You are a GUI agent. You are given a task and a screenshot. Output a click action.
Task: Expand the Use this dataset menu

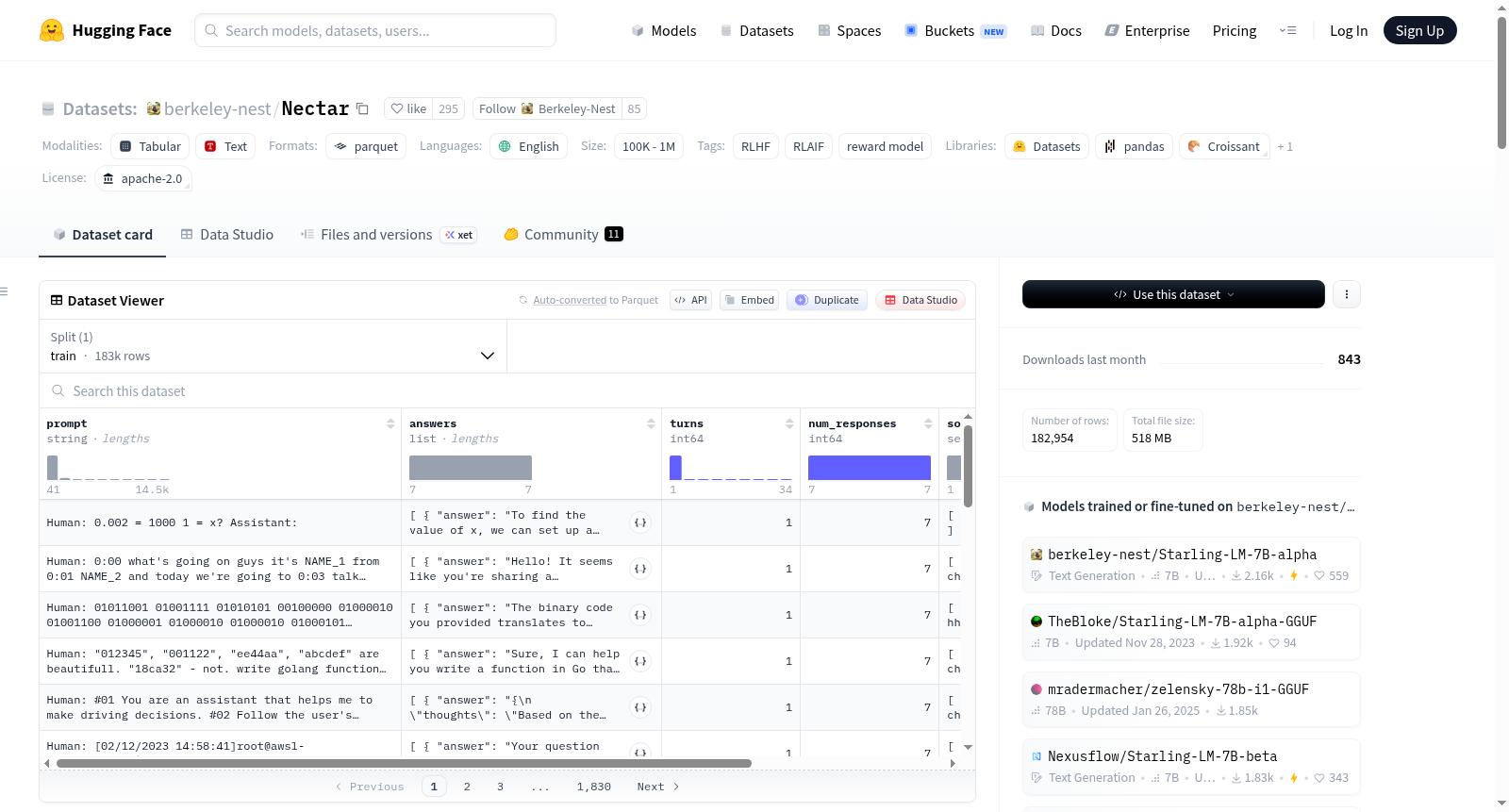[1173, 294]
